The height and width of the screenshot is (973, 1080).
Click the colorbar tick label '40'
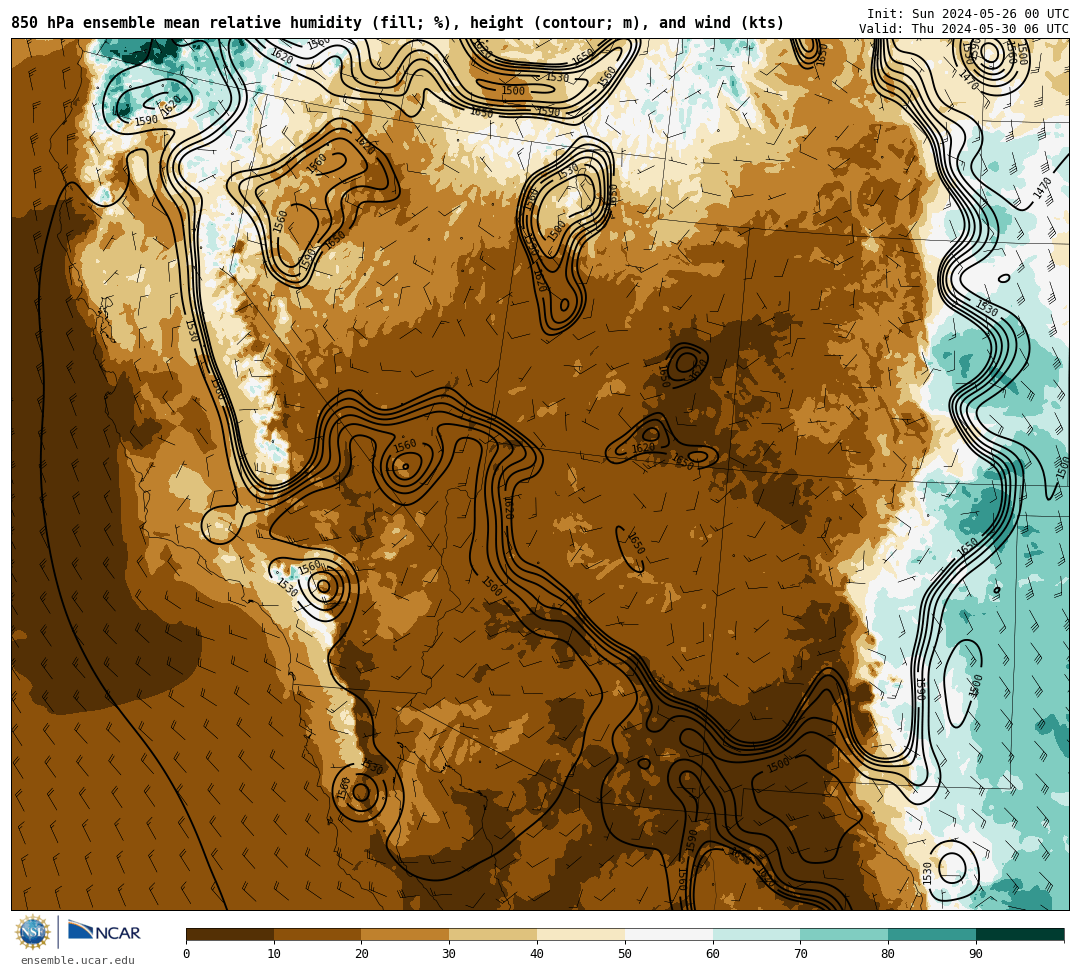pyautogui.click(x=537, y=954)
